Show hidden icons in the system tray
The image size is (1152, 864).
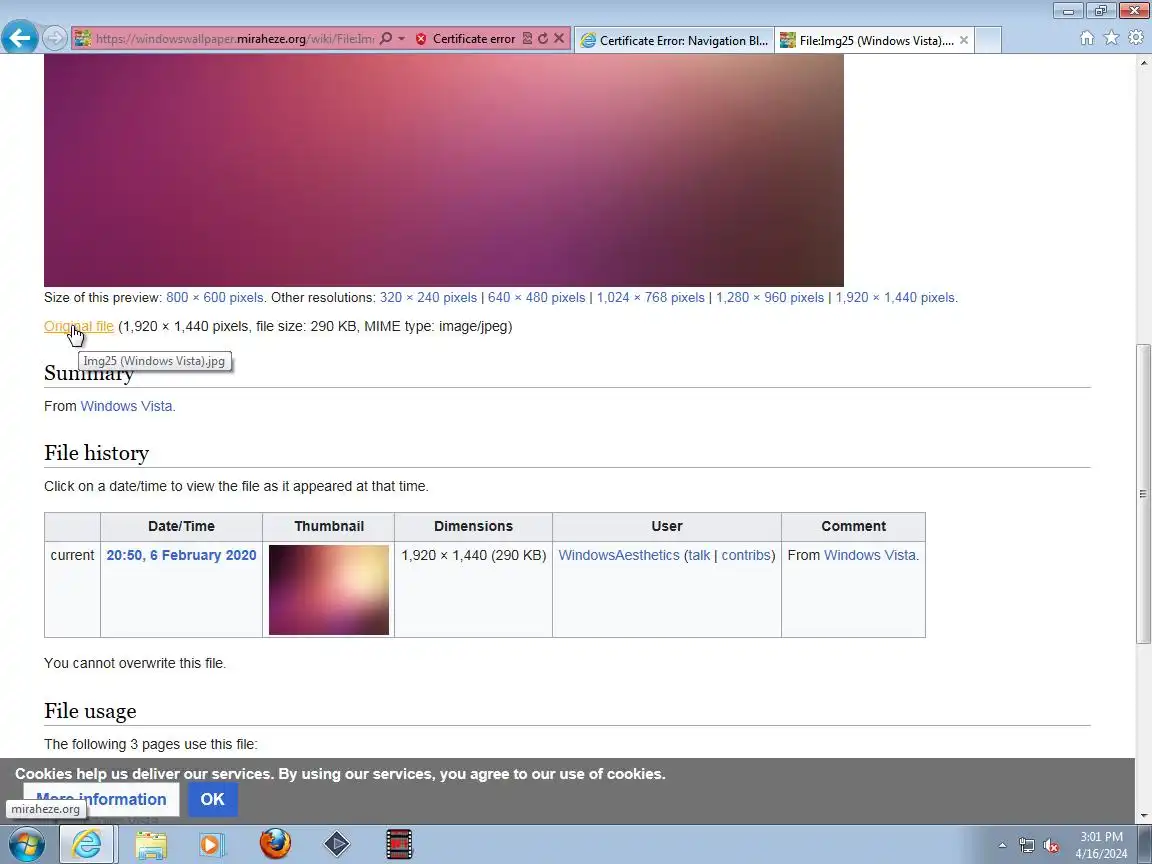1003,846
